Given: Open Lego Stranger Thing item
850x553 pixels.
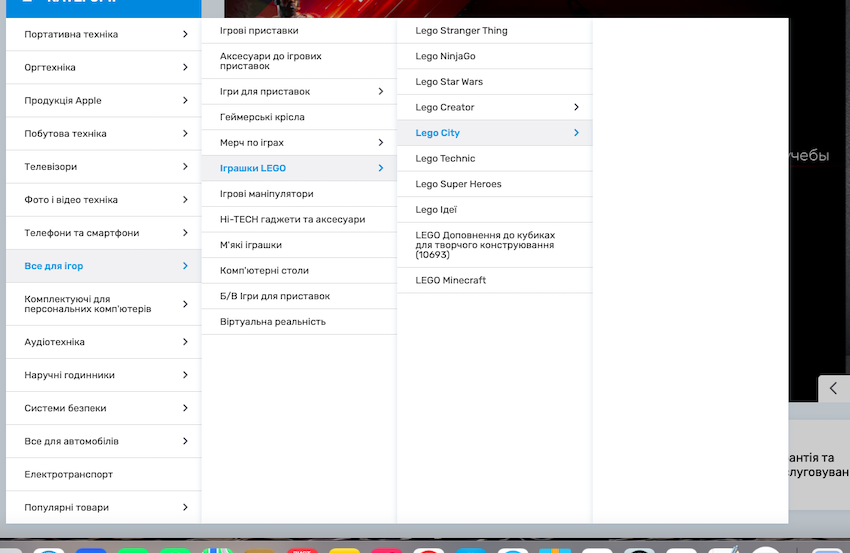Looking at the screenshot, I should (494, 30).
